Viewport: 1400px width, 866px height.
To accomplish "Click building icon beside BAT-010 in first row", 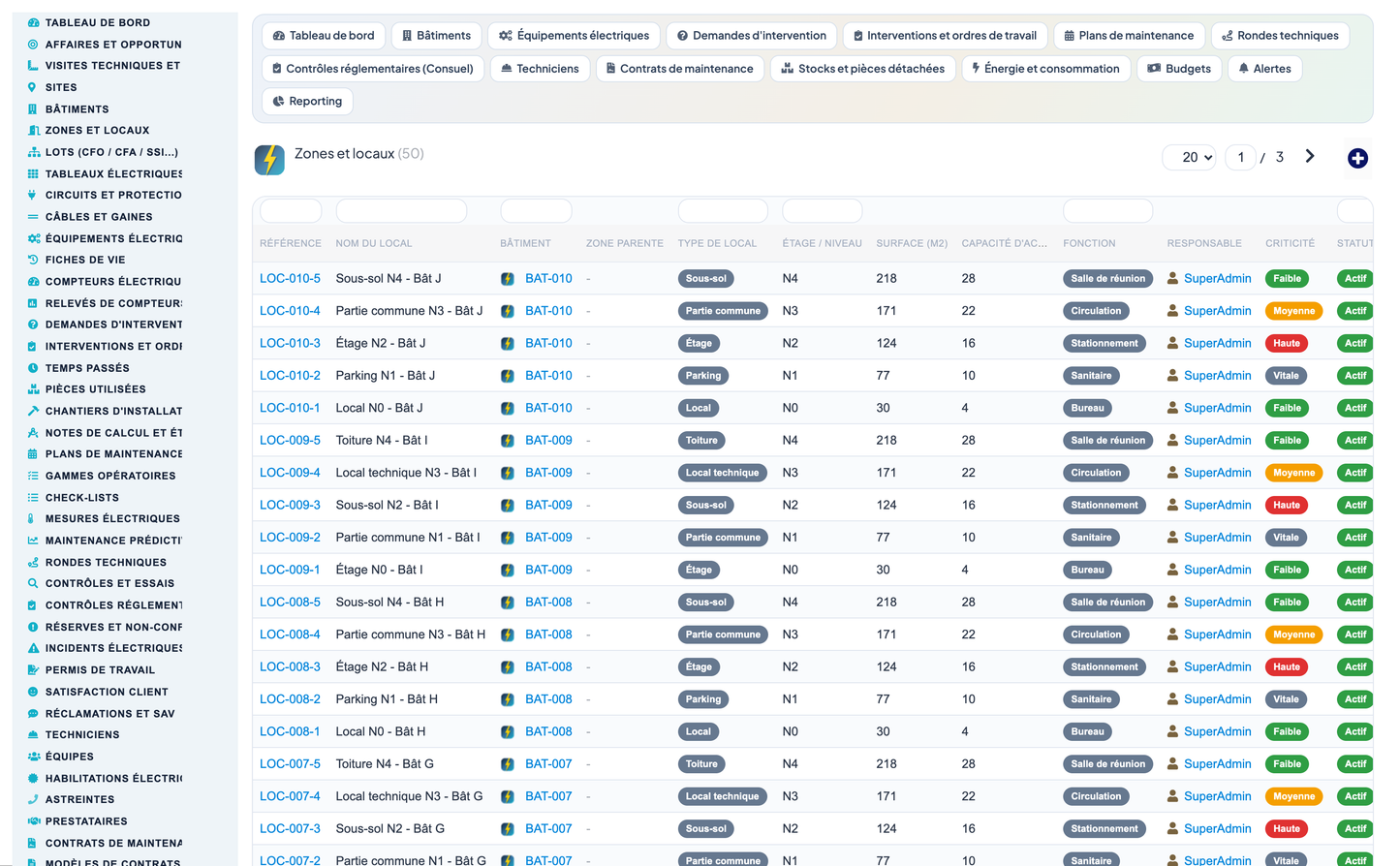I will click(x=508, y=279).
